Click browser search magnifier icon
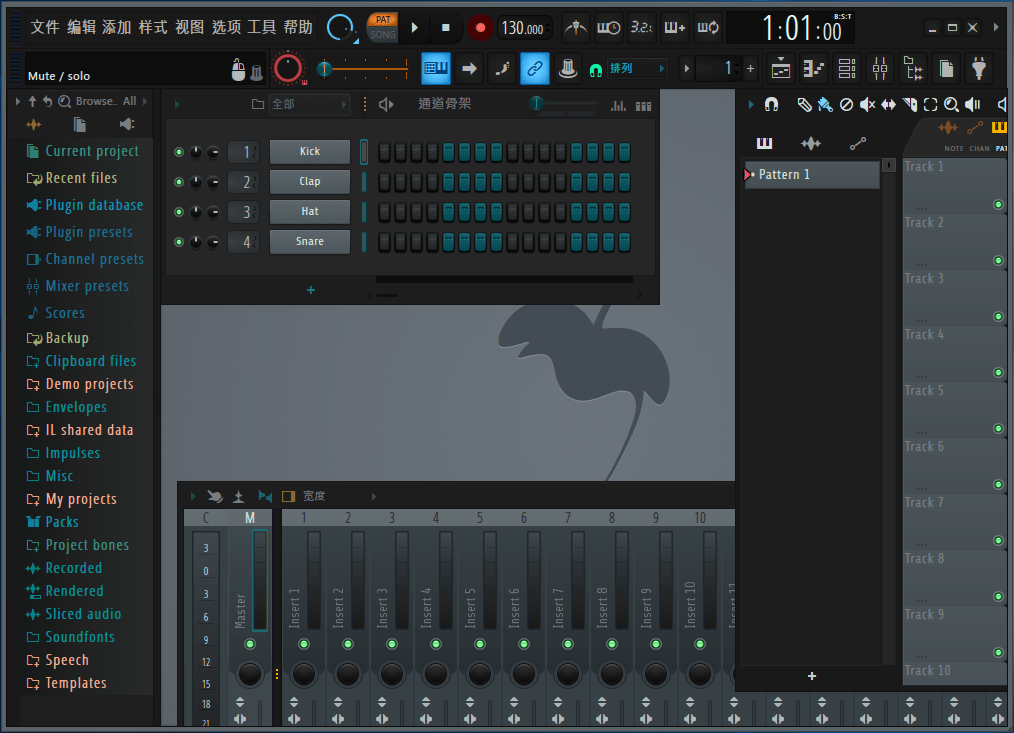Image resolution: width=1014 pixels, height=733 pixels. click(x=64, y=102)
